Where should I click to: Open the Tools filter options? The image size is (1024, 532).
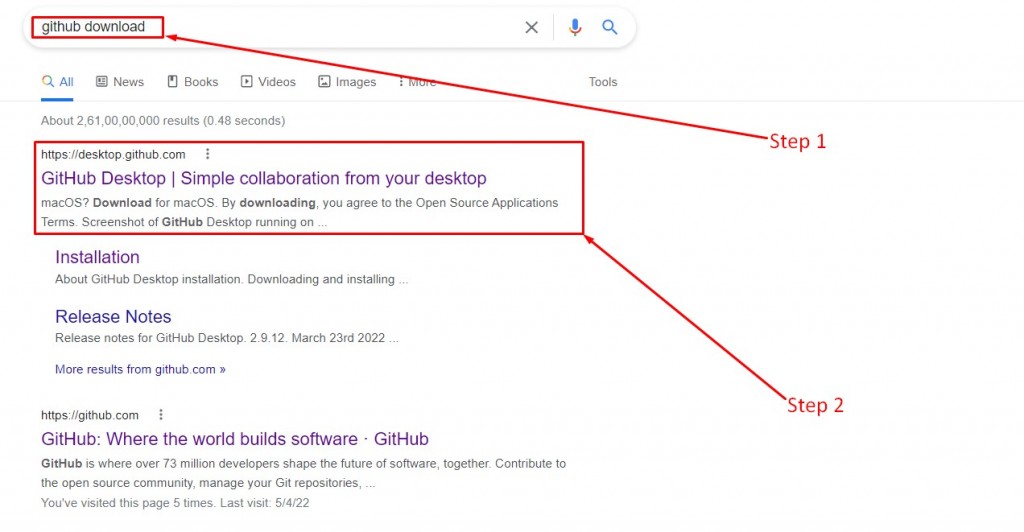point(603,82)
